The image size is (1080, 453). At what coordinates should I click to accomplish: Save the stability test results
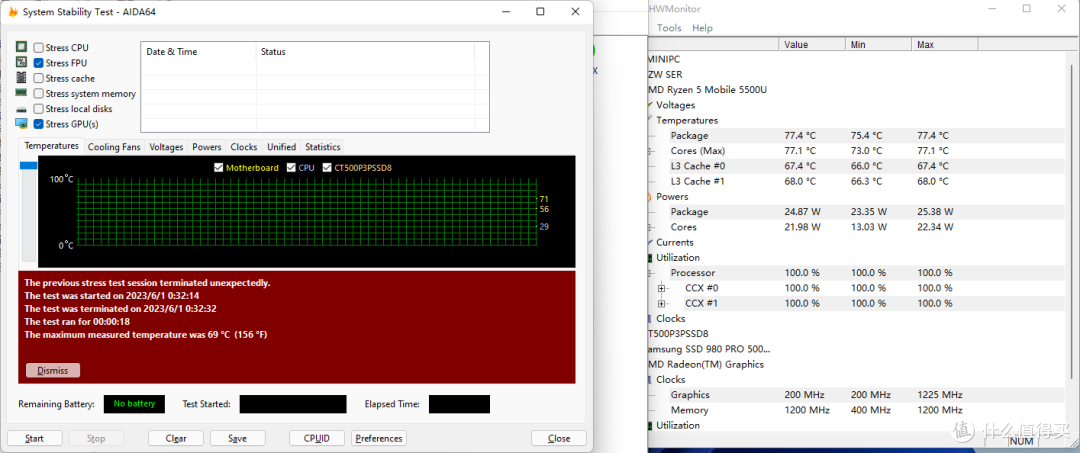click(238, 438)
